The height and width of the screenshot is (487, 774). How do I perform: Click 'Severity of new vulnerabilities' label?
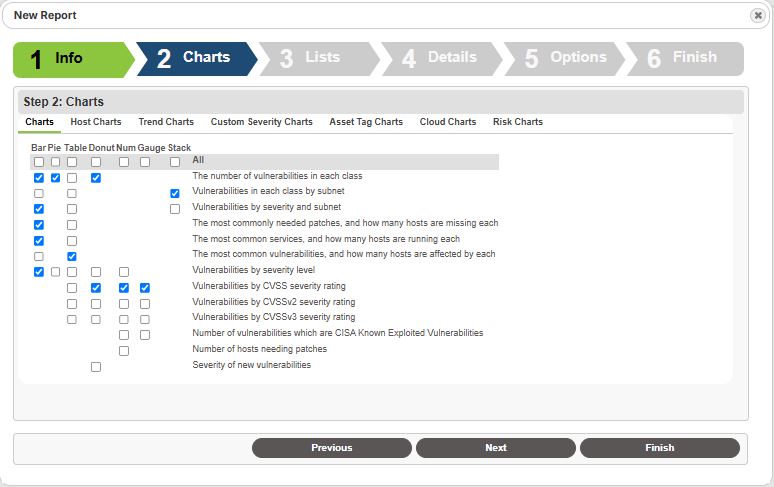(252, 365)
